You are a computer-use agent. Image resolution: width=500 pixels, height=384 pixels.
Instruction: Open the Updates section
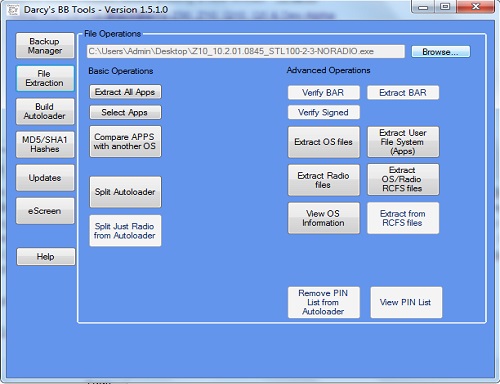tap(45, 178)
